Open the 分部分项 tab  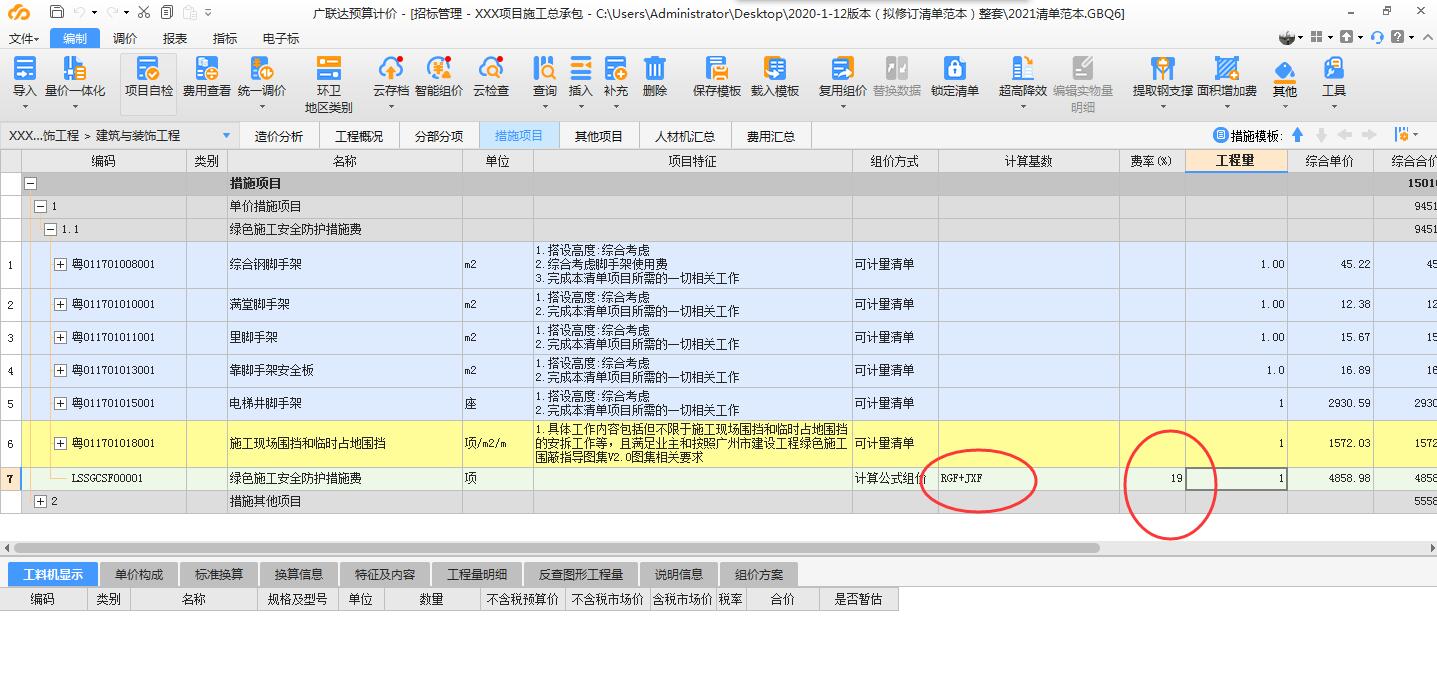click(440, 136)
